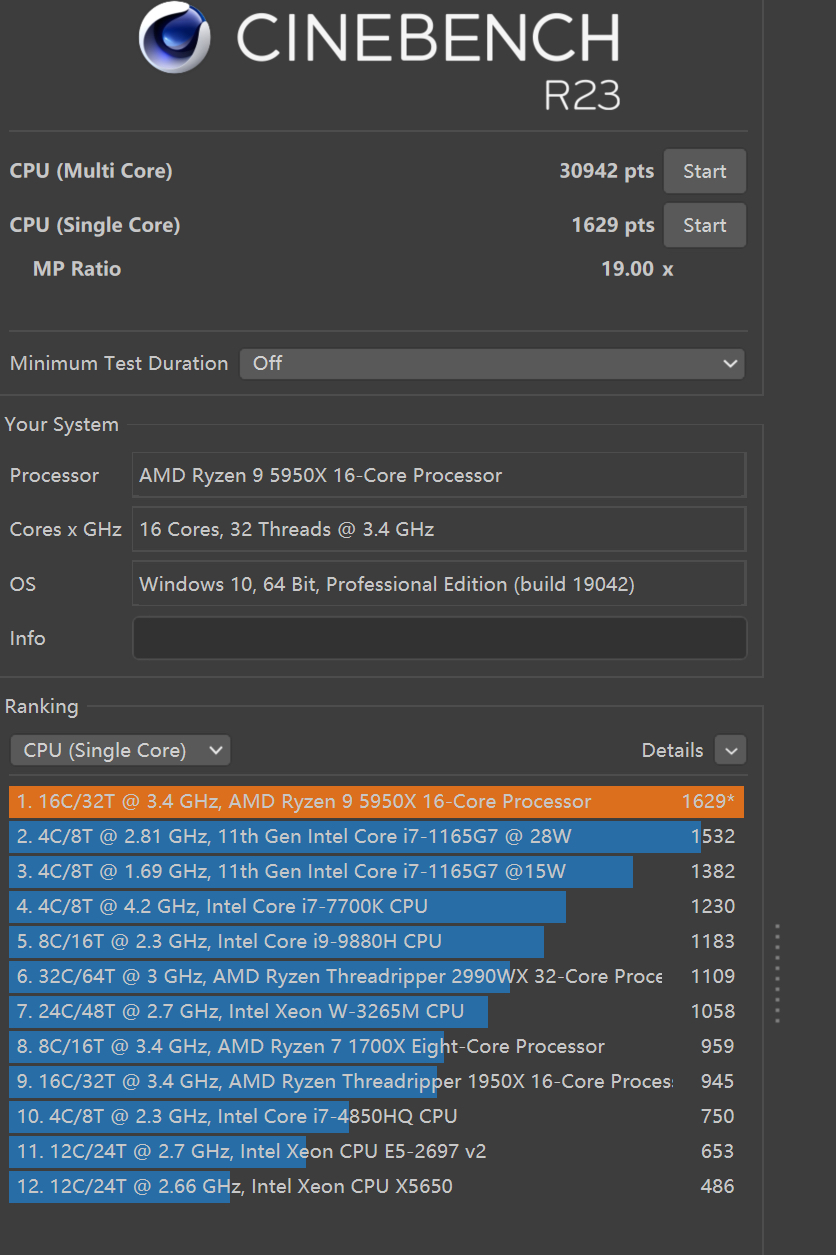Start the CPU Multi Core test
Screen dimensions: 836x1255
(704, 171)
